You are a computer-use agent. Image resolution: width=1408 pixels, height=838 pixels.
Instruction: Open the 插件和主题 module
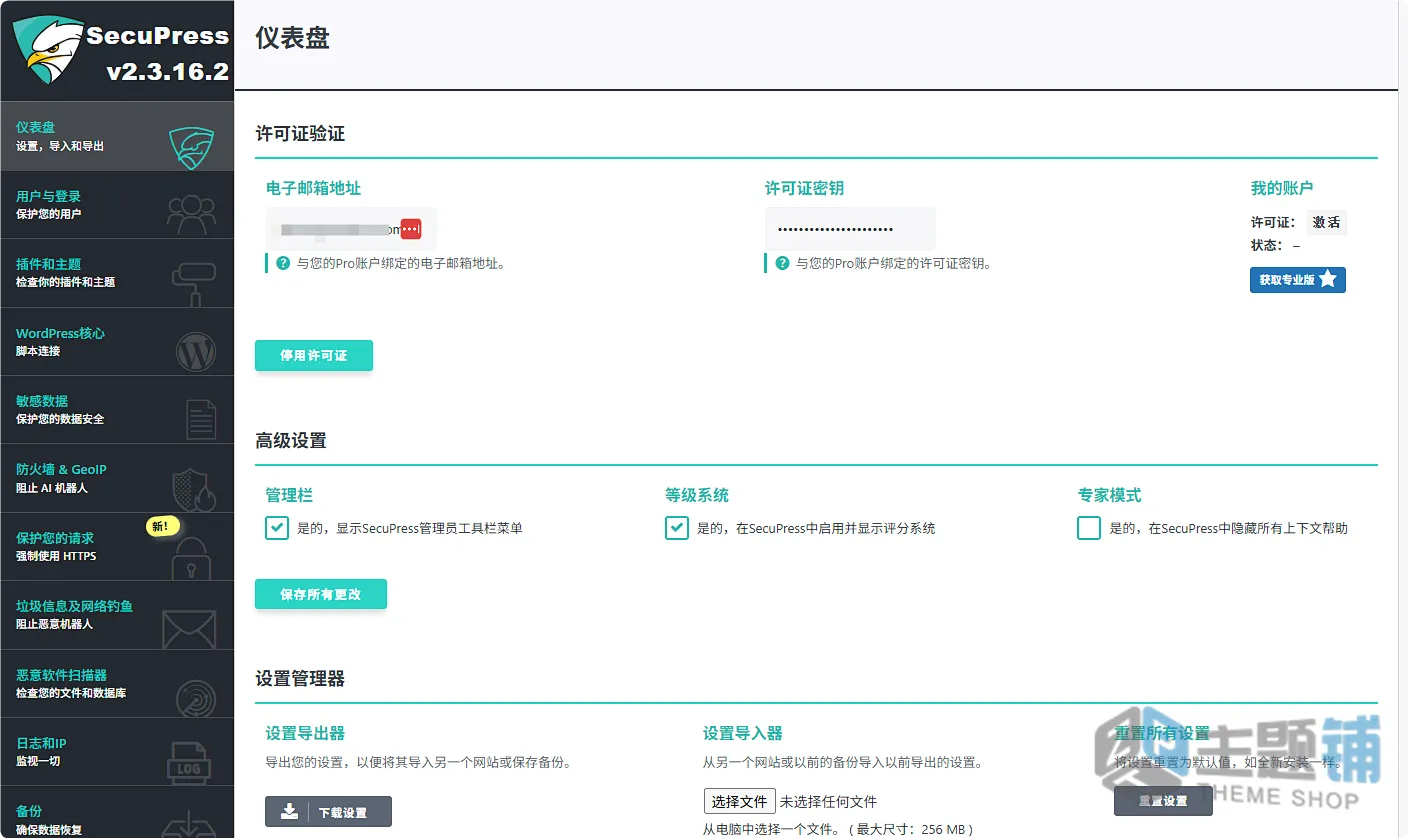(117, 273)
